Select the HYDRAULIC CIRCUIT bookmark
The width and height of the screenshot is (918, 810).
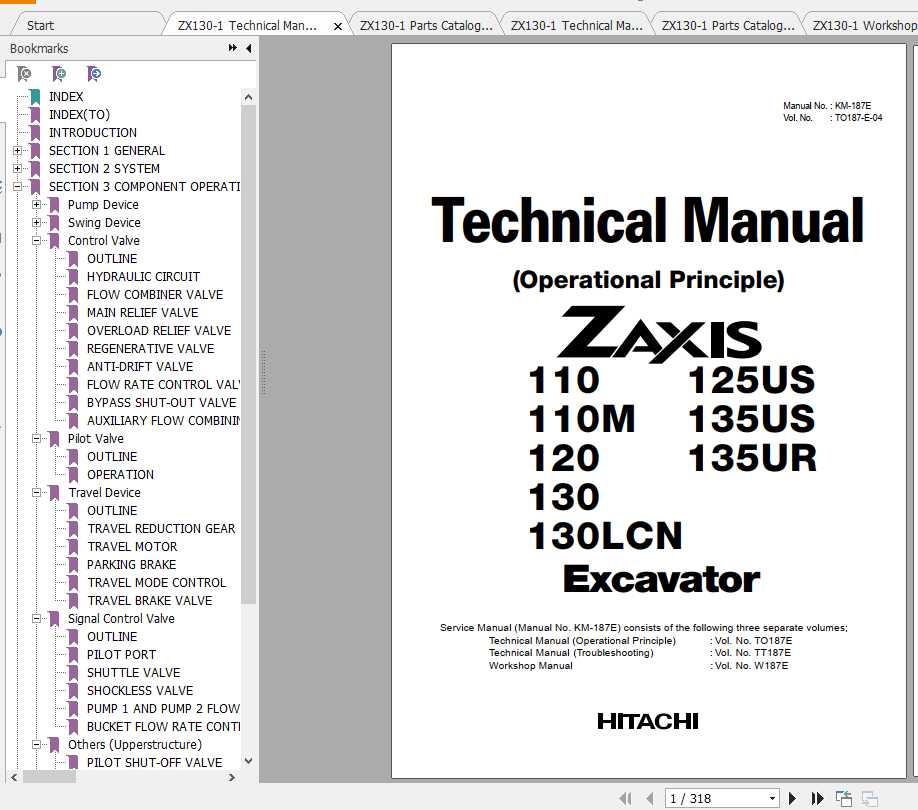[x=141, y=276]
